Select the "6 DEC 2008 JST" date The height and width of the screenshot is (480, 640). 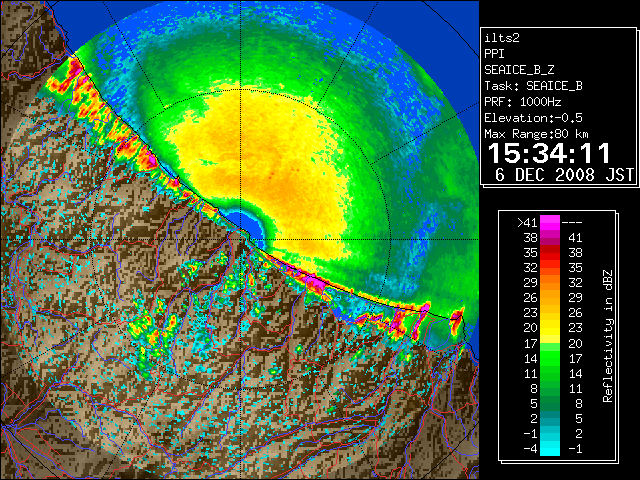[x=565, y=175]
